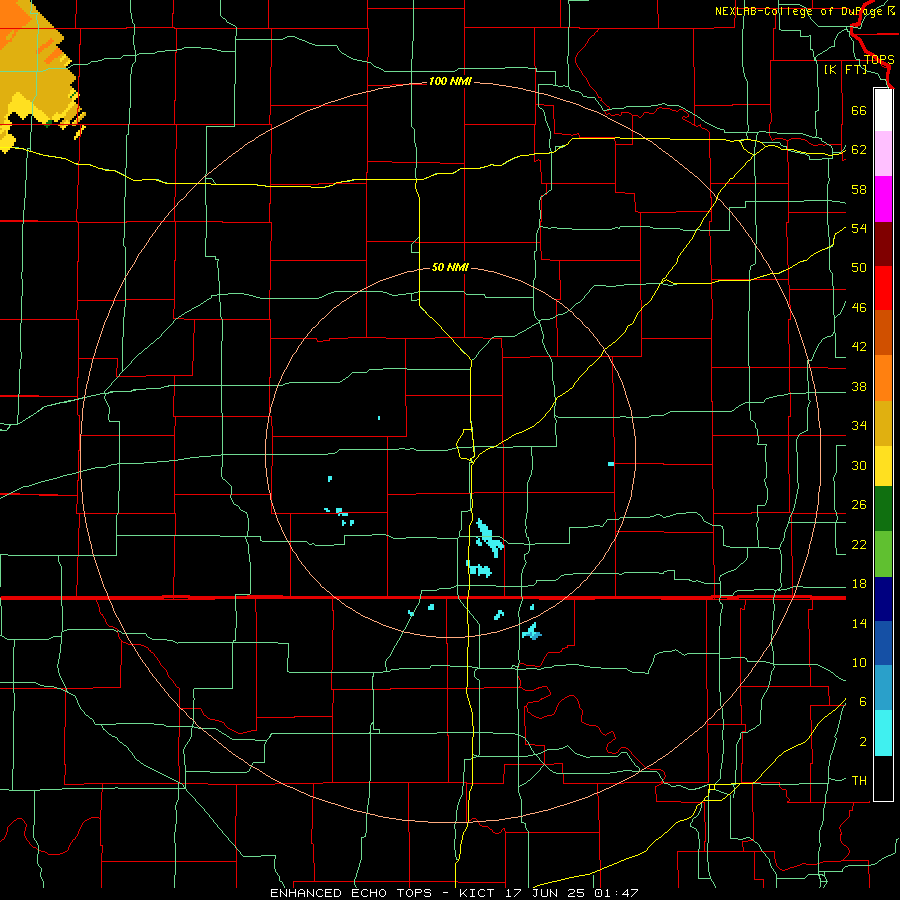Click the 2 value on the scale
The height and width of the screenshot is (900, 900).
point(863,742)
